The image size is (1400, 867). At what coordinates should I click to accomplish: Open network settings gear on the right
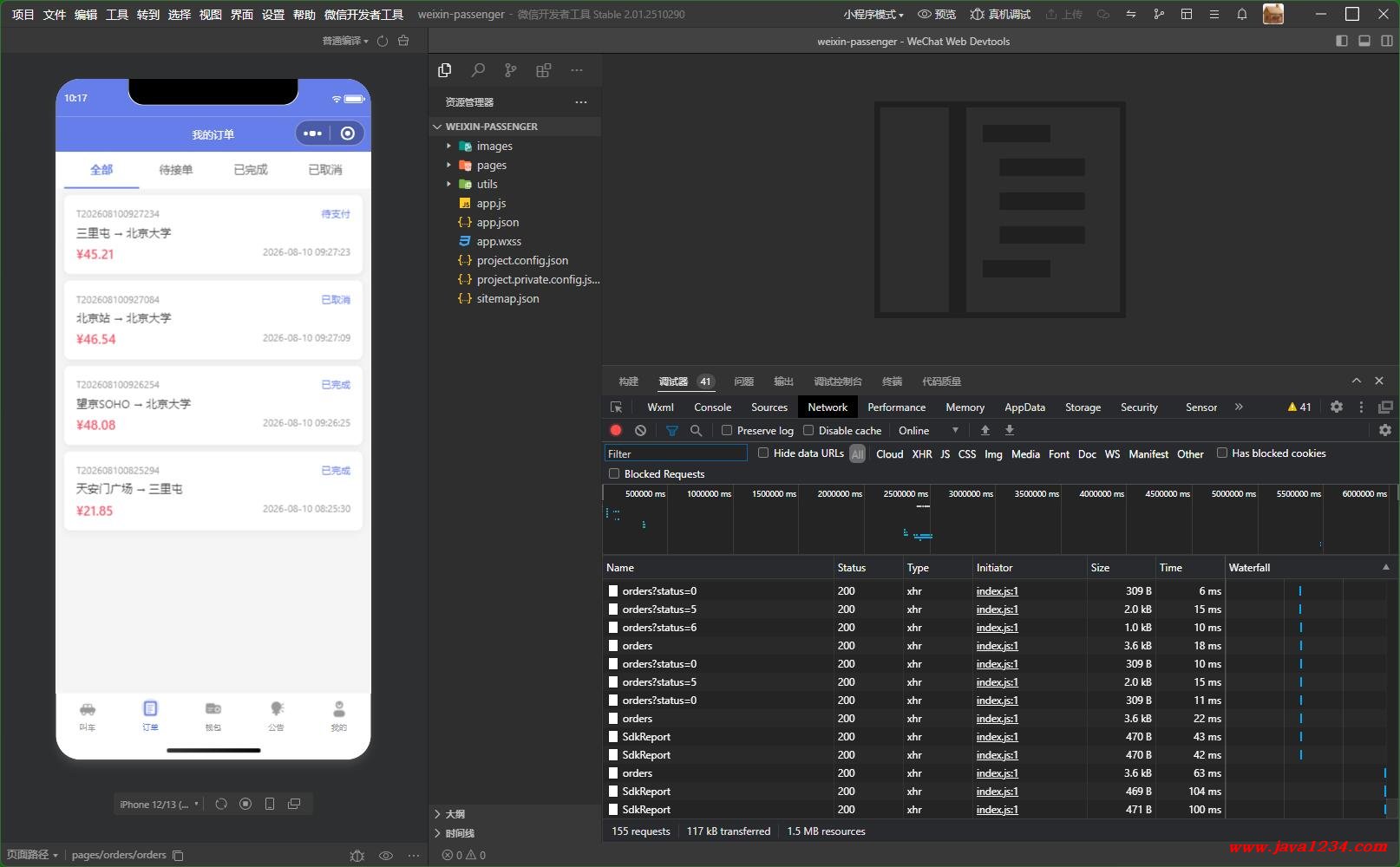[1385, 430]
